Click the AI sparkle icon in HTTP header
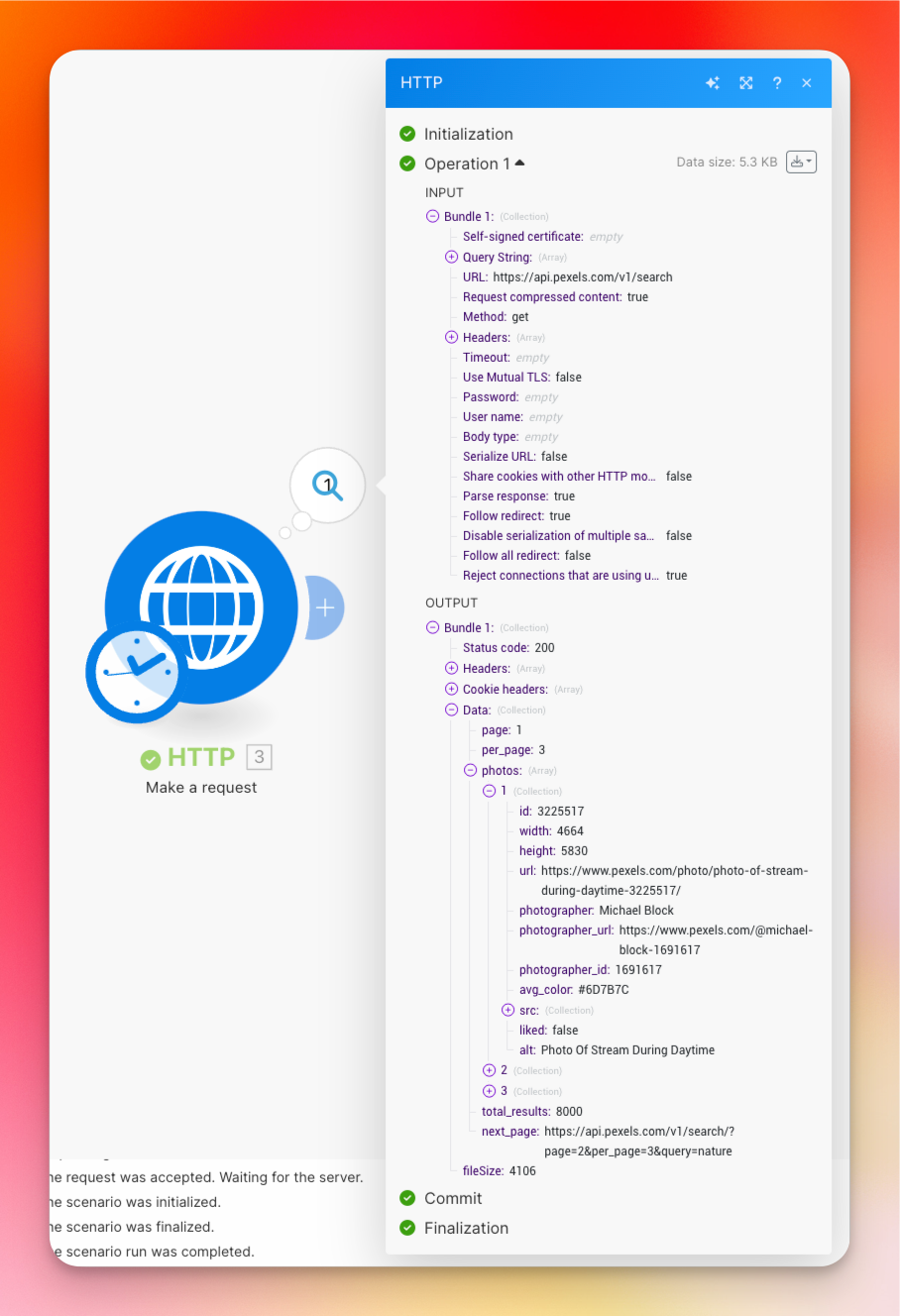Image resolution: width=900 pixels, height=1316 pixels. pyautogui.click(x=712, y=83)
